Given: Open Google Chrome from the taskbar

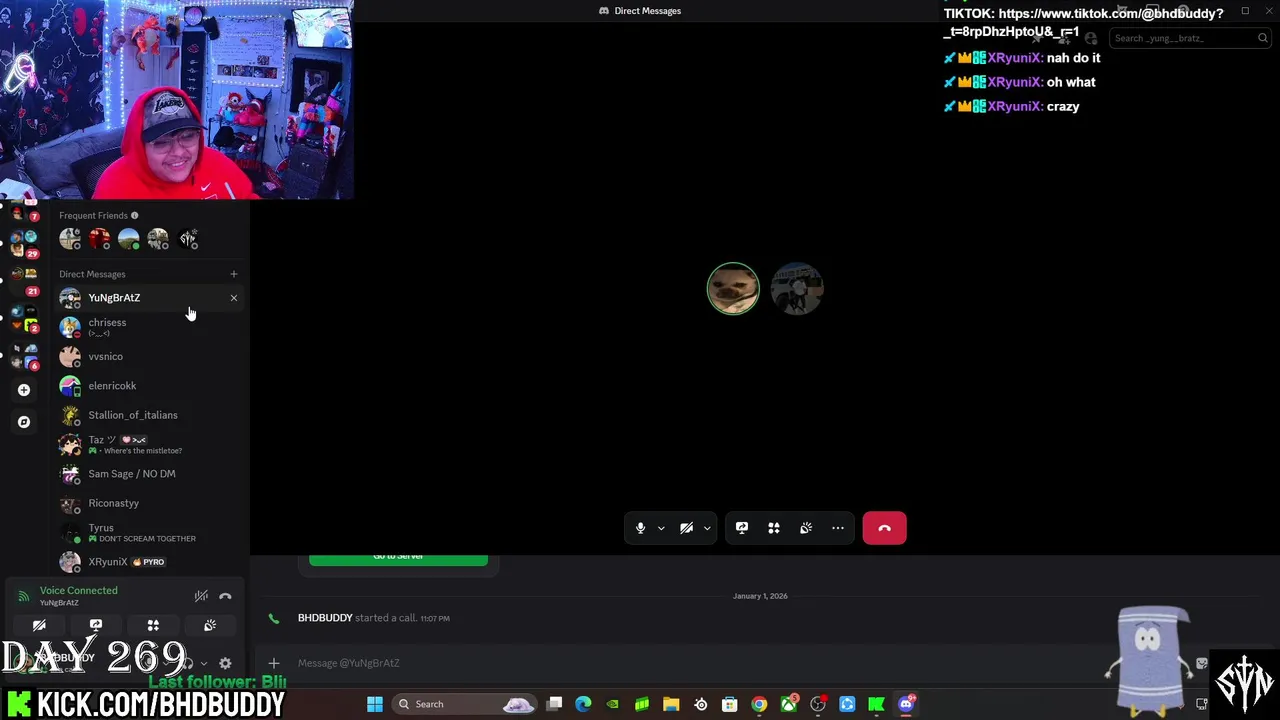Looking at the screenshot, I should click(x=759, y=704).
